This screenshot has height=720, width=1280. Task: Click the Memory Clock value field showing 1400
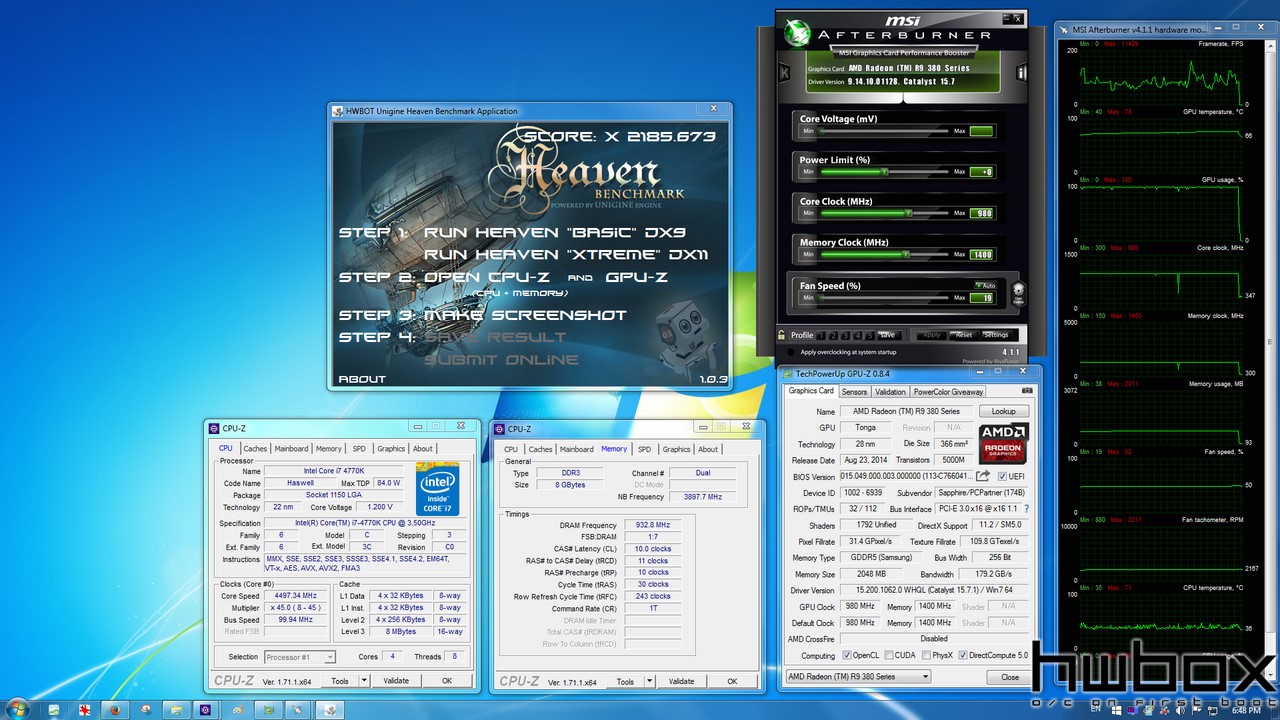coord(982,255)
